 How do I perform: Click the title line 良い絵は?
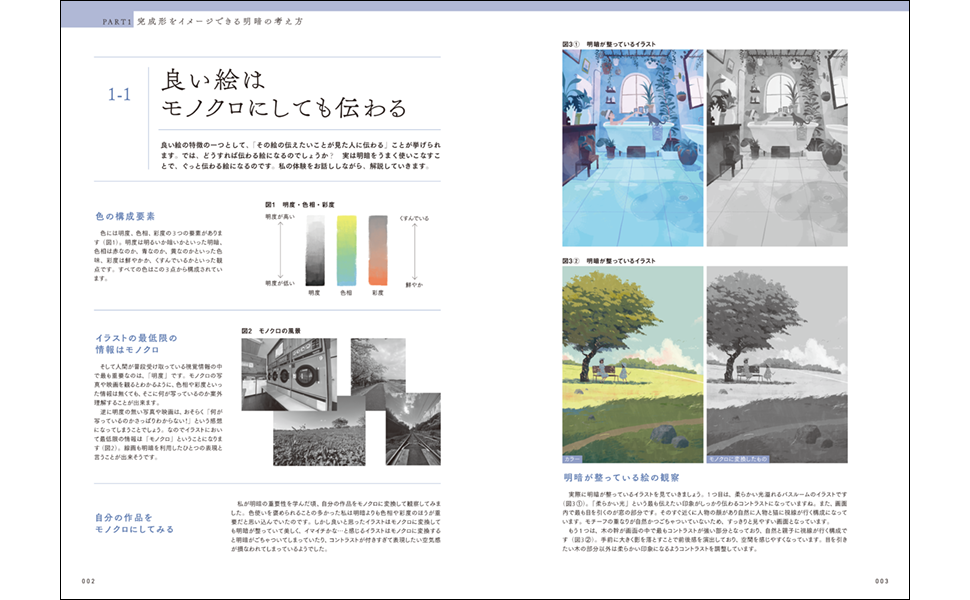pyautogui.click(x=213, y=80)
